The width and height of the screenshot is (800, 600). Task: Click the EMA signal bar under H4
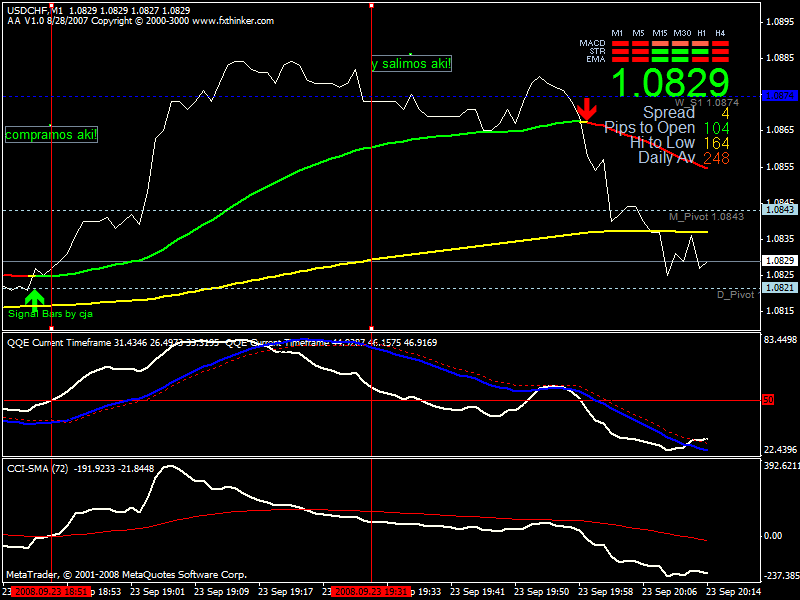[x=720, y=60]
